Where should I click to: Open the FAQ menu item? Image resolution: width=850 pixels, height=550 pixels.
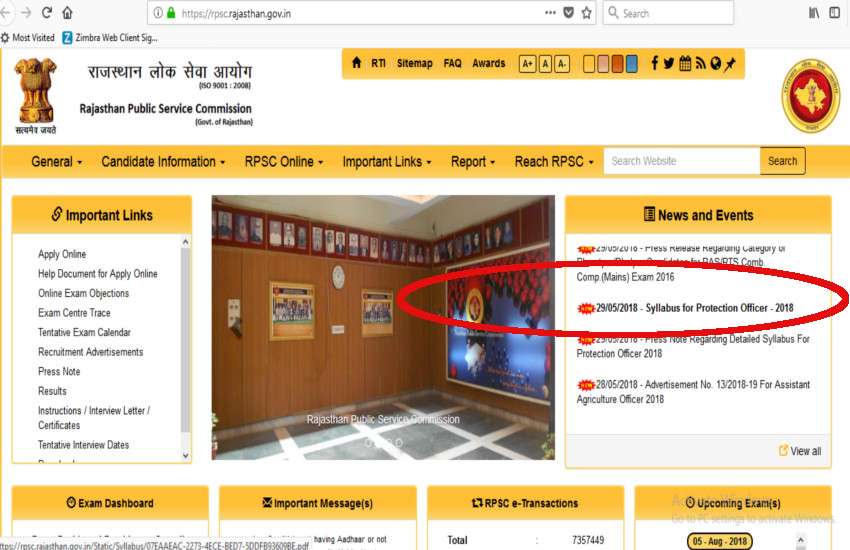452,63
